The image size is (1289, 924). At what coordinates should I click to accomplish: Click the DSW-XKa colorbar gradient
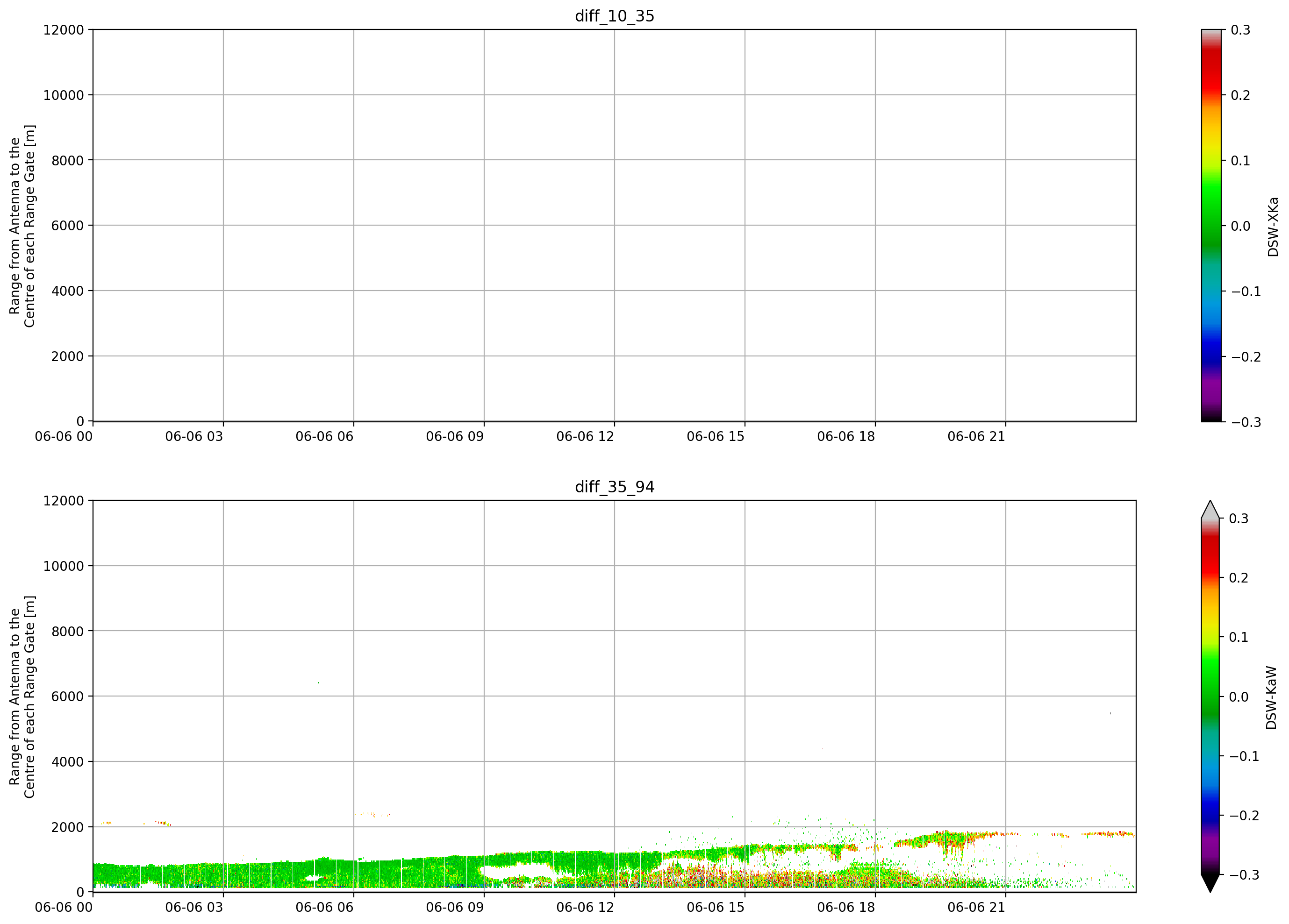(x=1211, y=226)
